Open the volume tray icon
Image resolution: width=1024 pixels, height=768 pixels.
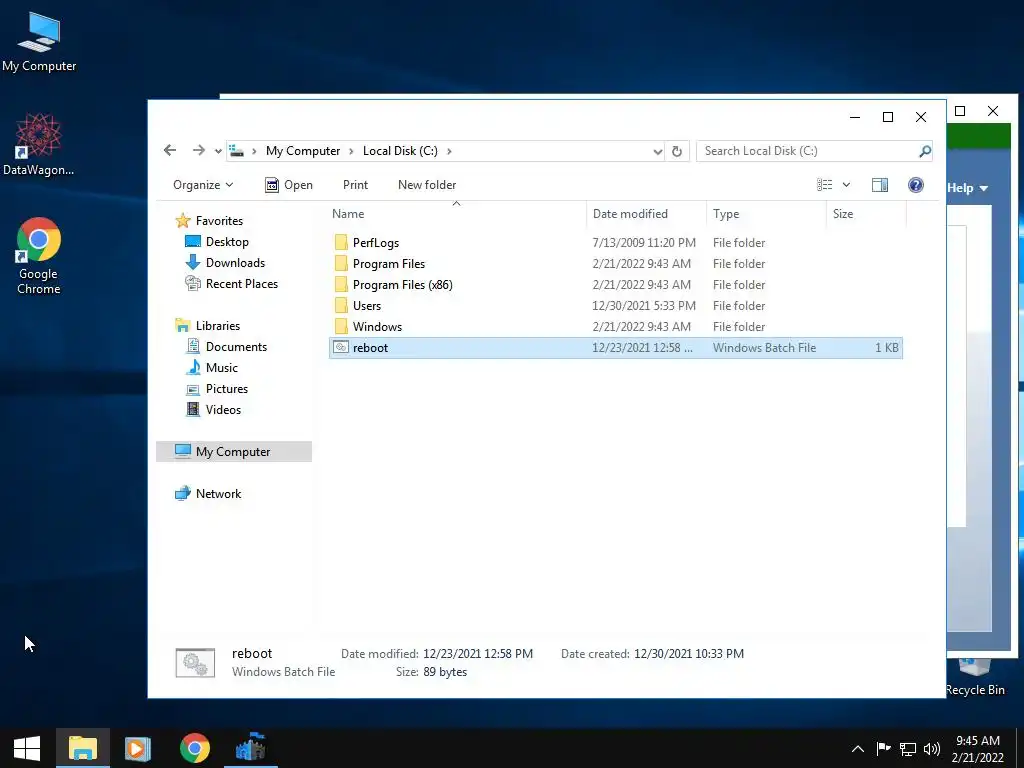pos(932,749)
